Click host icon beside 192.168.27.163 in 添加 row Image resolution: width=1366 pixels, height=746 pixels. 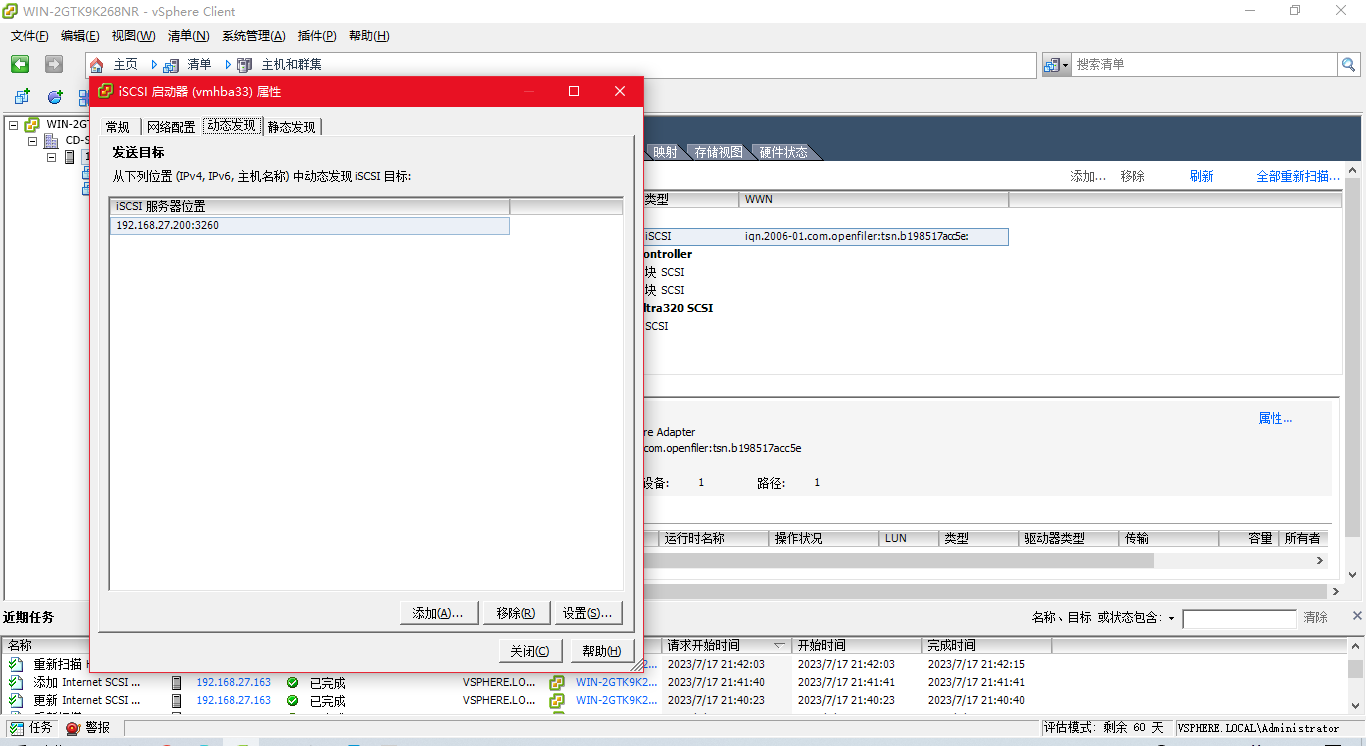tap(177, 682)
